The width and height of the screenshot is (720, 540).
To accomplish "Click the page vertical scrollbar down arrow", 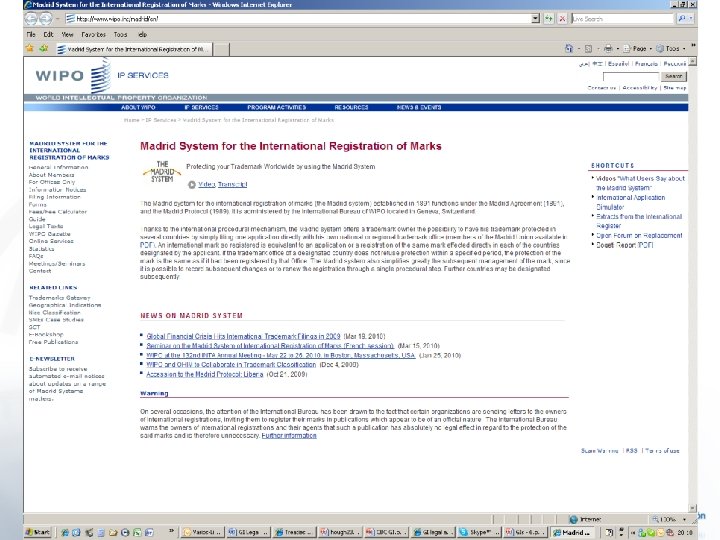I will tap(692, 508).
